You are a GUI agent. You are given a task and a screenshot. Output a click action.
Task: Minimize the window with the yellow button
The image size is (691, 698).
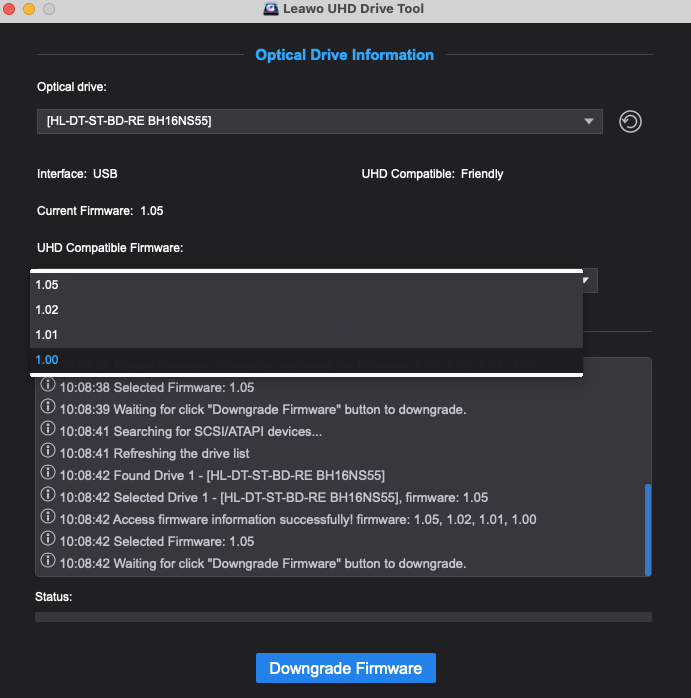tap(29, 9)
